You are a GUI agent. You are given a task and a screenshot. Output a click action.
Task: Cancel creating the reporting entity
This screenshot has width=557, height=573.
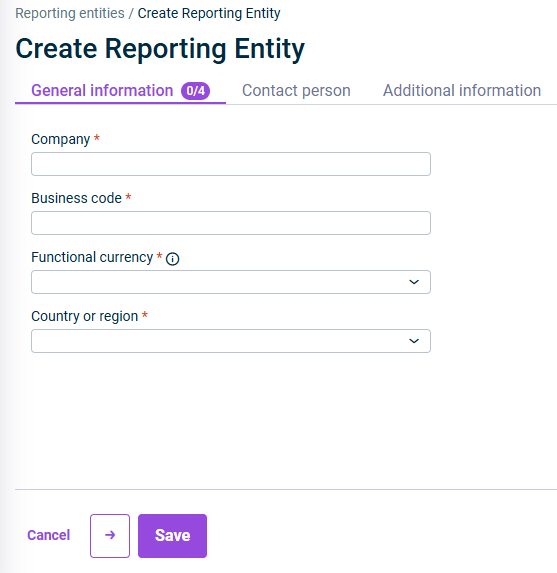pos(49,535)
